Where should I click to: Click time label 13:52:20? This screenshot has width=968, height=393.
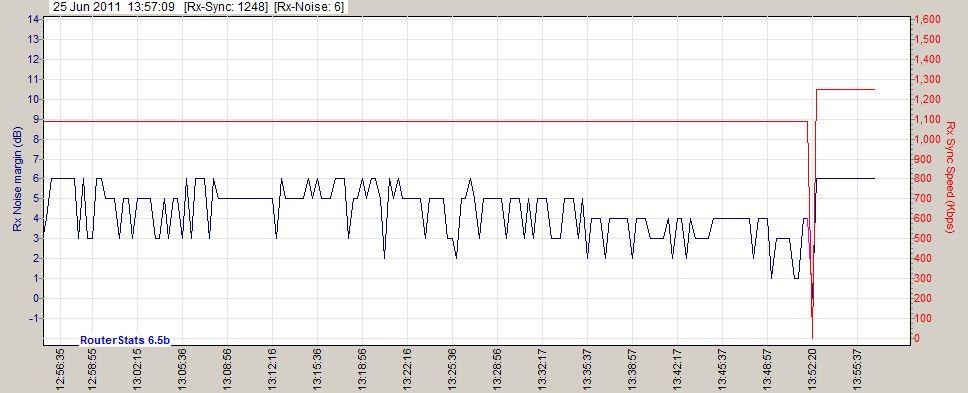click(813, 370)
